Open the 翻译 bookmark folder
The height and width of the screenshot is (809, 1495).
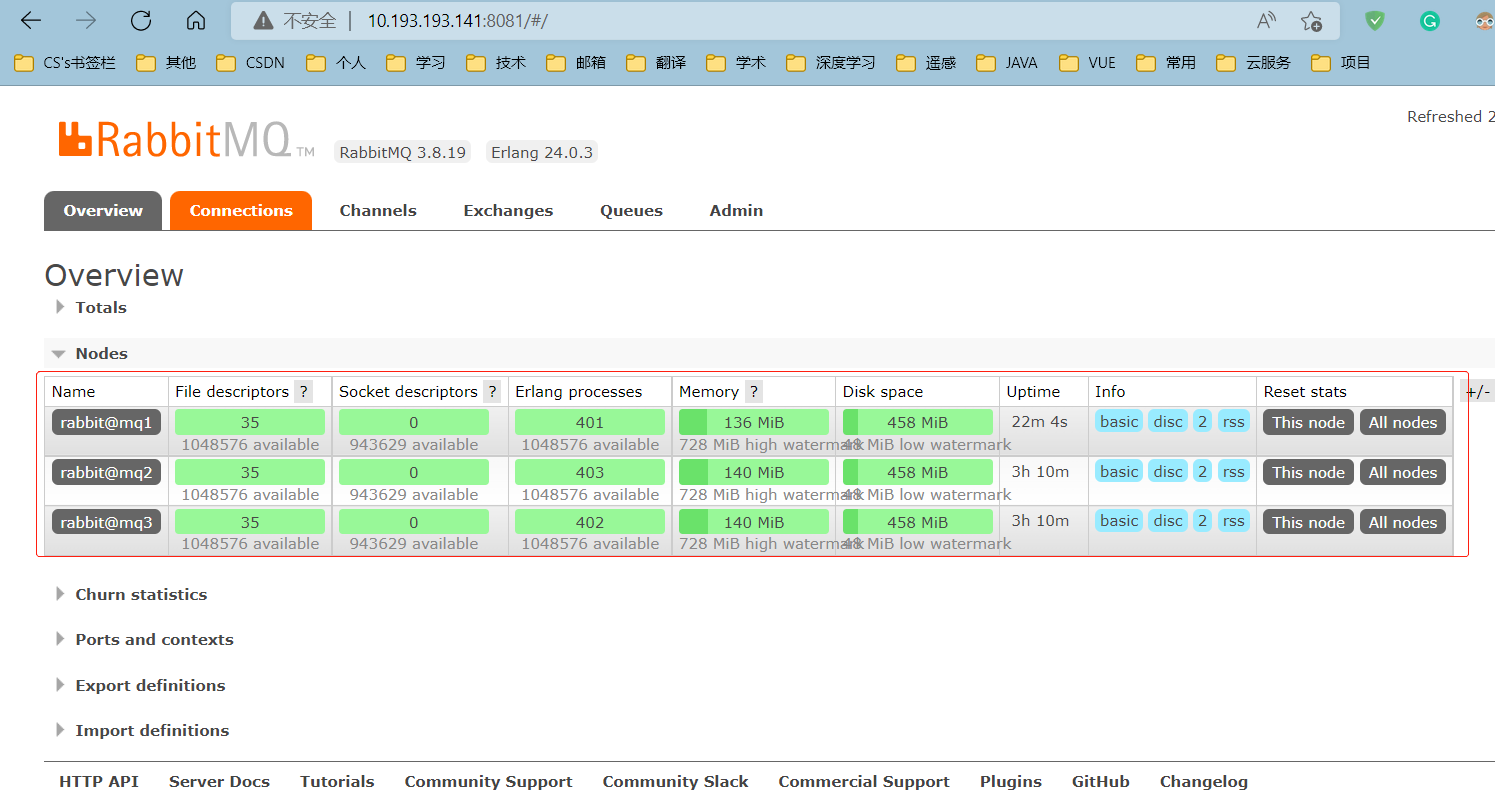point(656,63)
